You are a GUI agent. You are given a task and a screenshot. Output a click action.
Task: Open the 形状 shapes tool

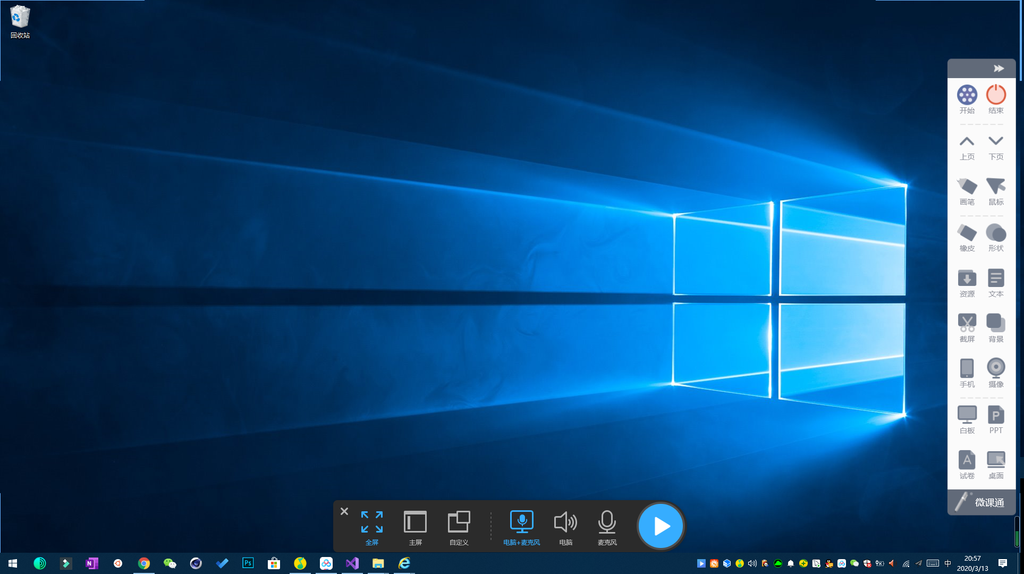tap(996, 238)
